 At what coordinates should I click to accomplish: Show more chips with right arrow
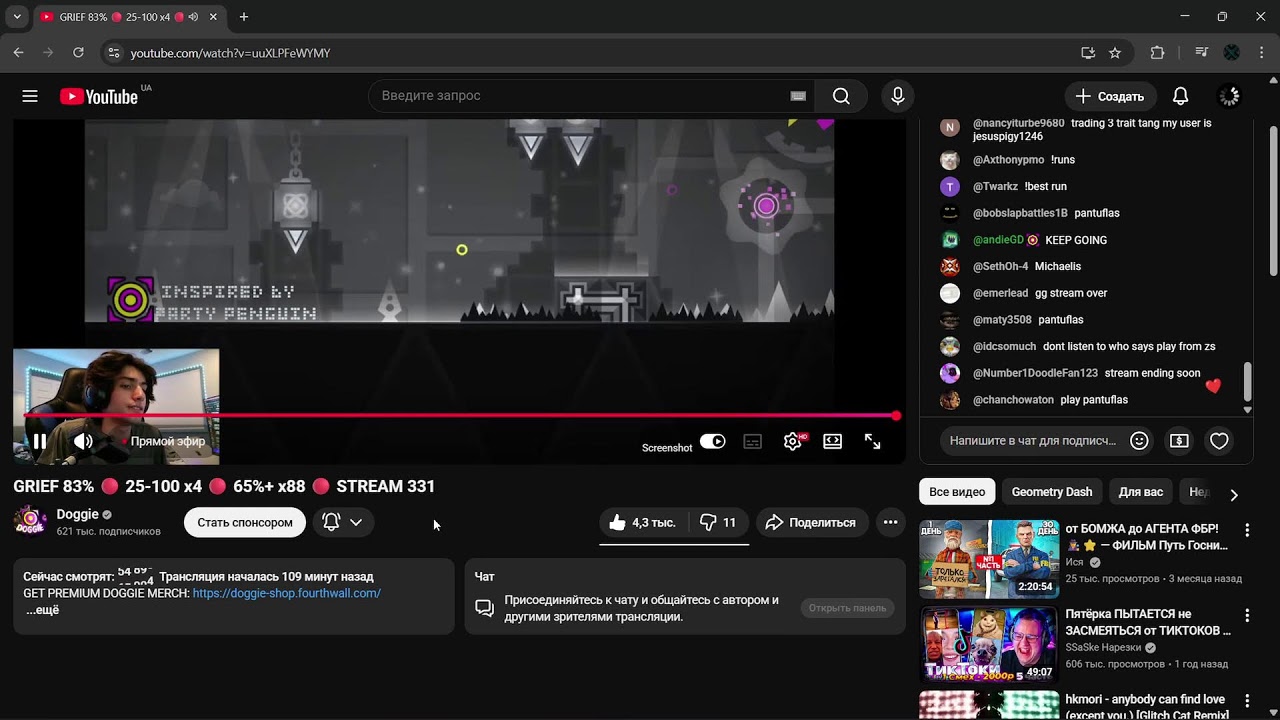[1234, 494]
